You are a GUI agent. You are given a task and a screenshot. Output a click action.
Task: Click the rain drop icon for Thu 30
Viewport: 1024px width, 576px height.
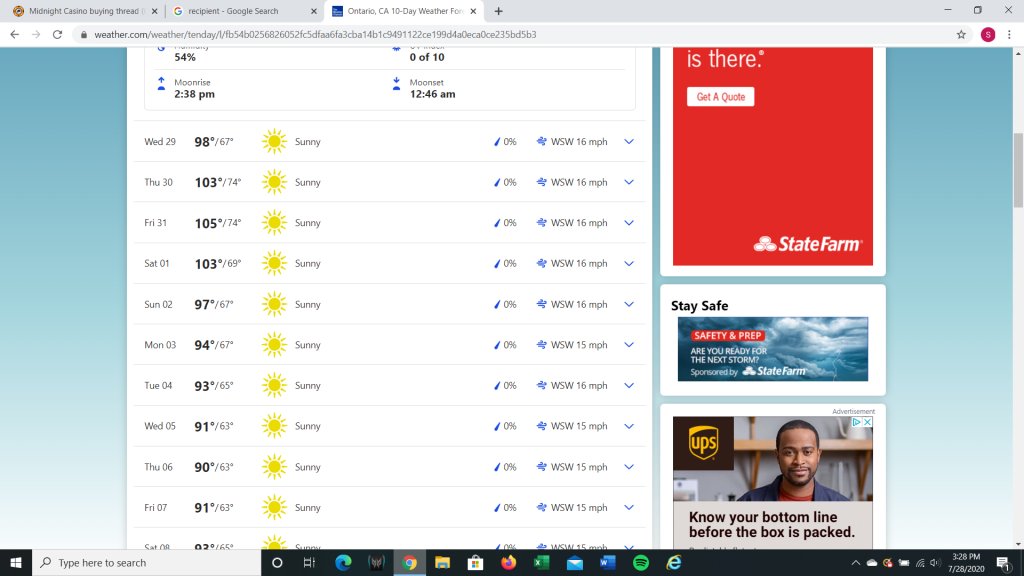pos(497,183)
